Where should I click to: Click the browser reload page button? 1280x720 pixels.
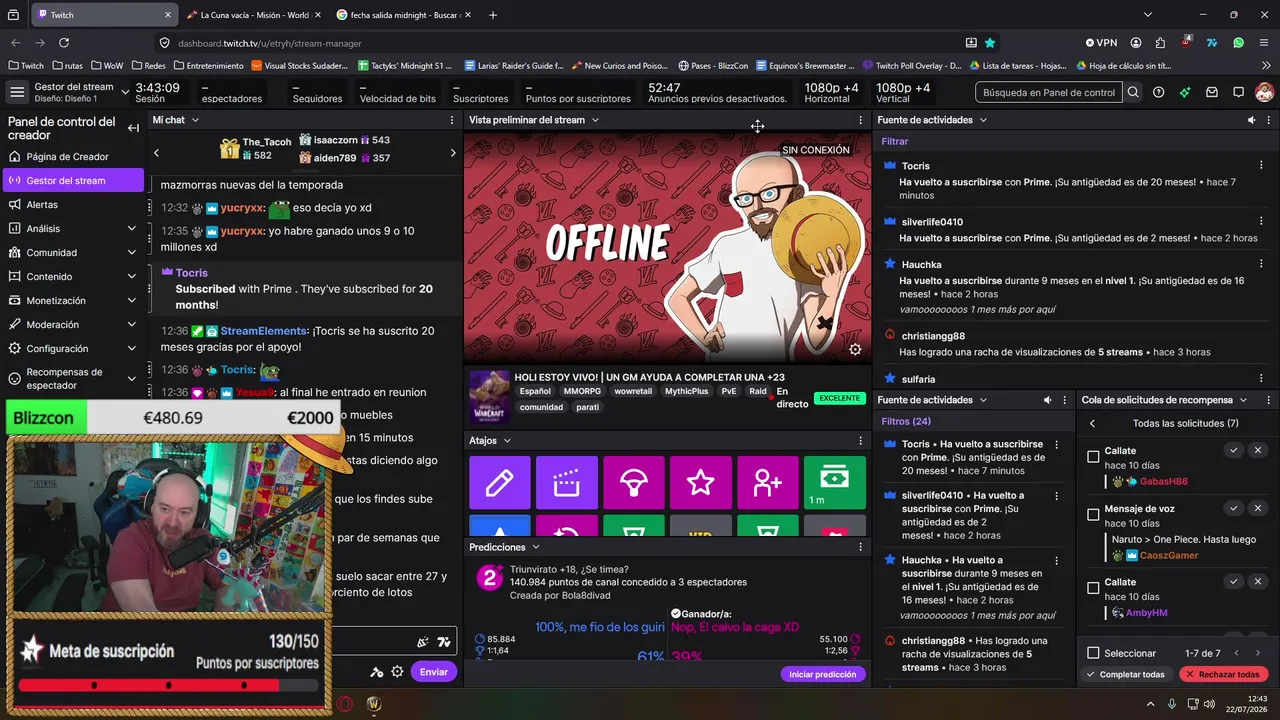point(64,43)
